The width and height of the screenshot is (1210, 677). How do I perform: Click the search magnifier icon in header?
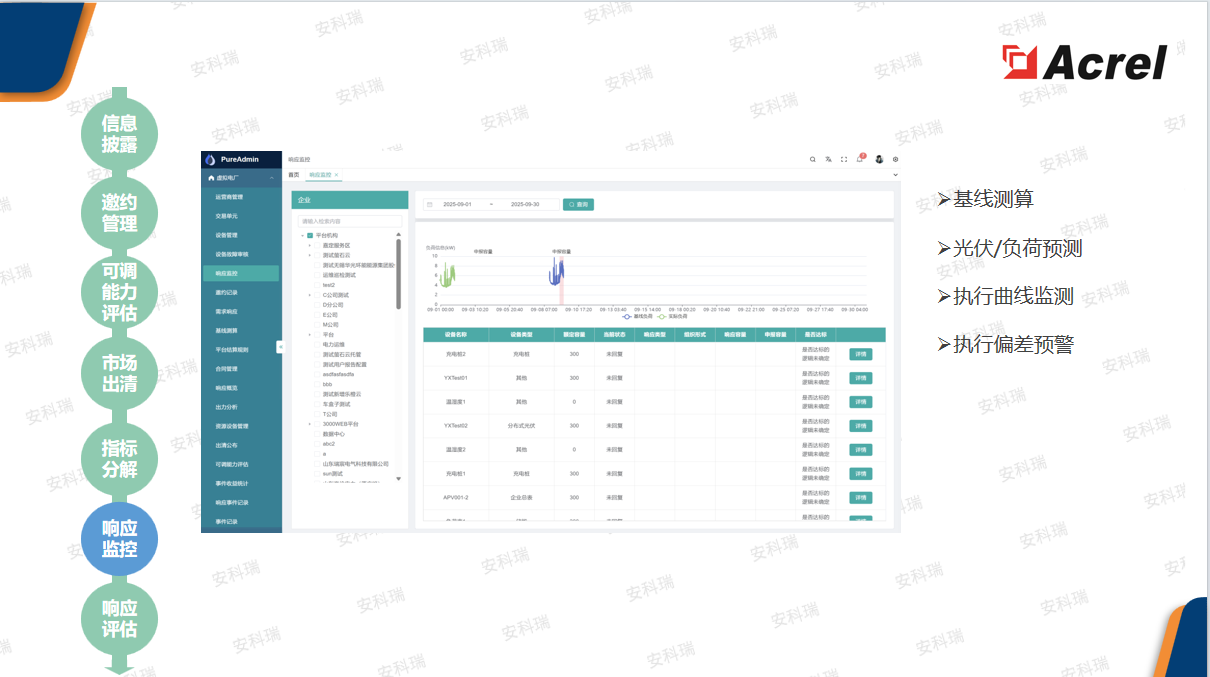point(813,159)
